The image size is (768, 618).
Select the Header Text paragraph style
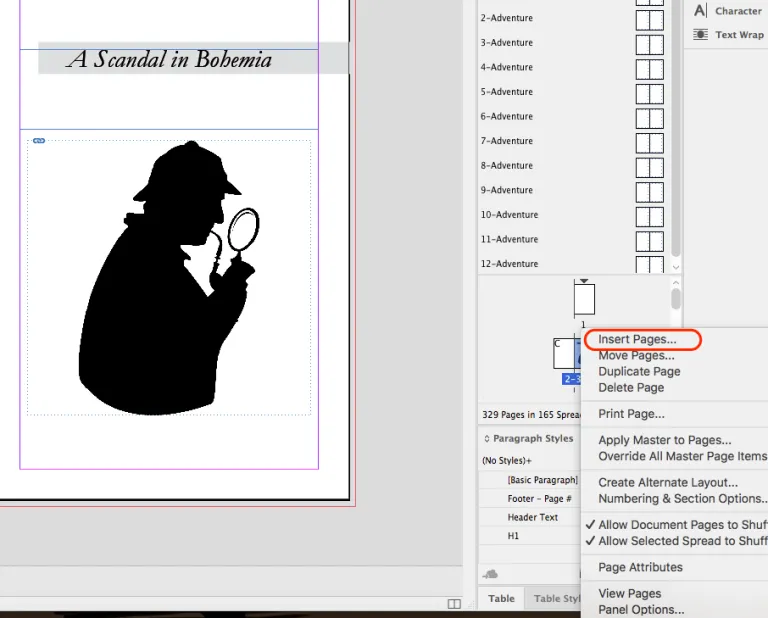pos(532,517)
